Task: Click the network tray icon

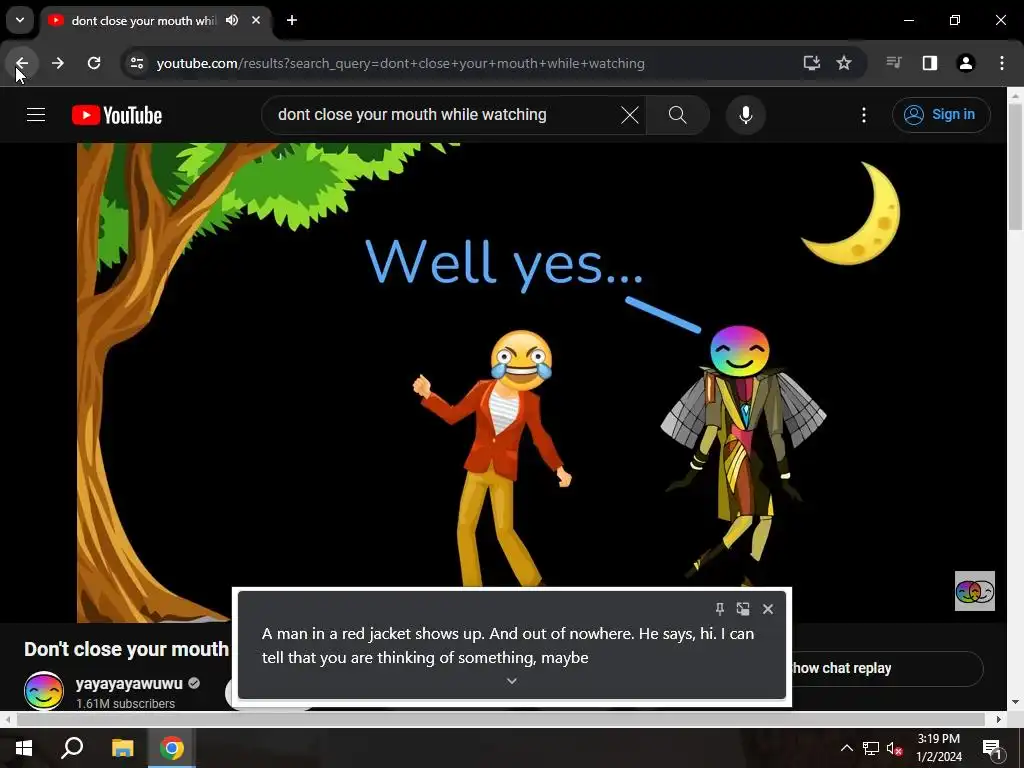Action: tap(871, 748)
